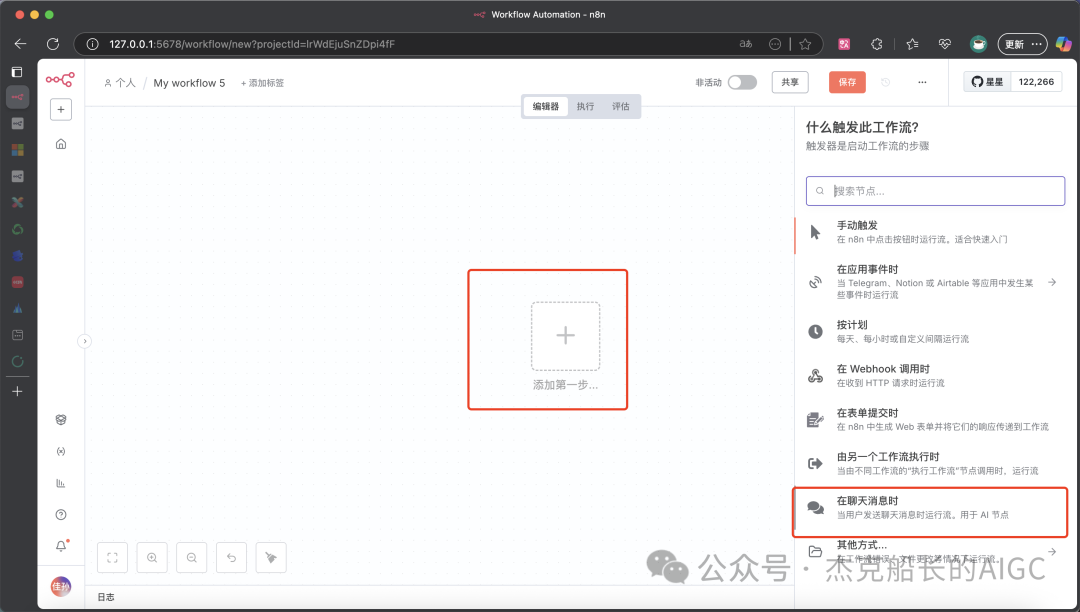Click the 更新 update button in browser
The width and height of the screenshot is (1080, 612).
coord(1023,44)
